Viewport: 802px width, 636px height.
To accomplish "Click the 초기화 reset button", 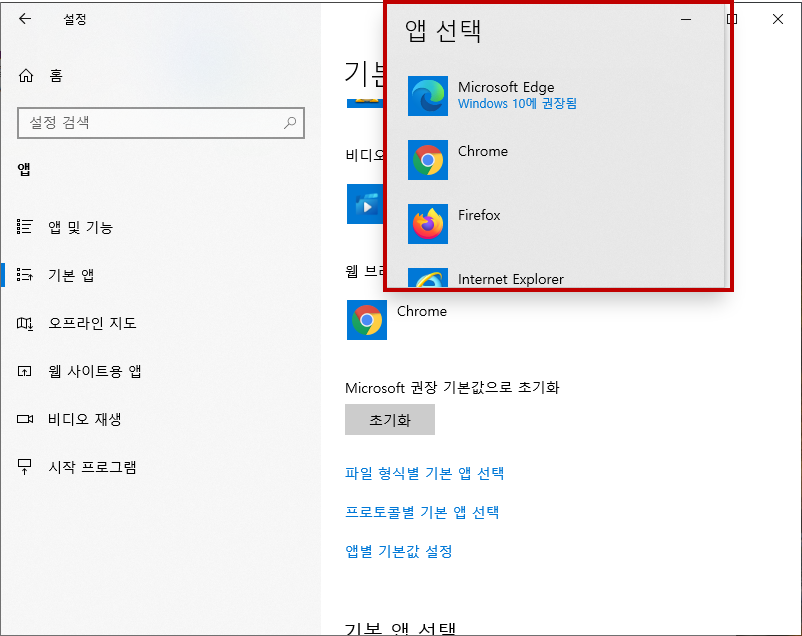I will (390, 420).
